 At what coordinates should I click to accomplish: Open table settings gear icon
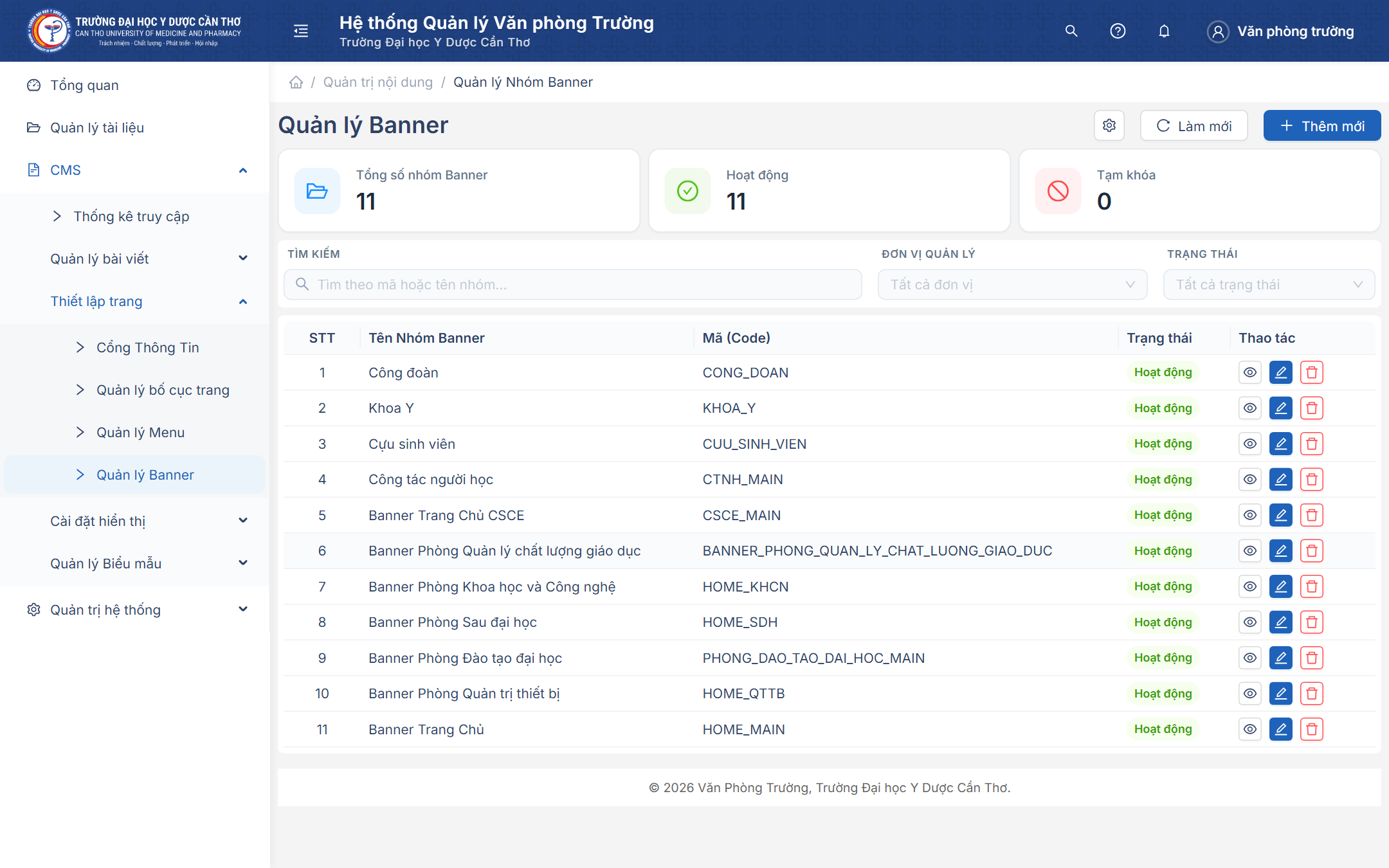tap(1109, 125)
